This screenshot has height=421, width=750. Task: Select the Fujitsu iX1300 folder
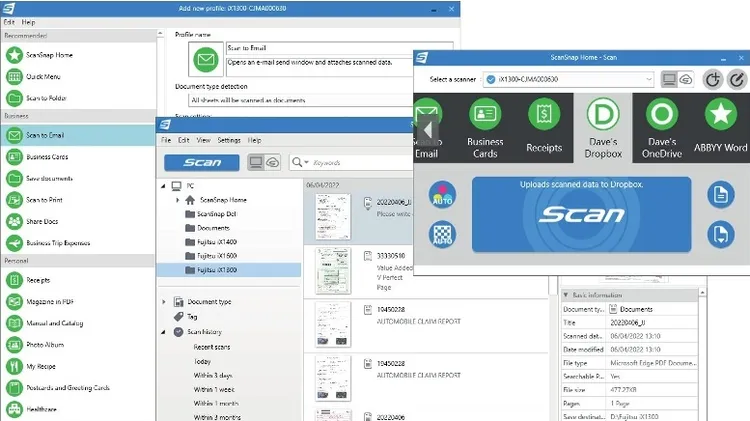pyautogui.click(x=229, y=270)
